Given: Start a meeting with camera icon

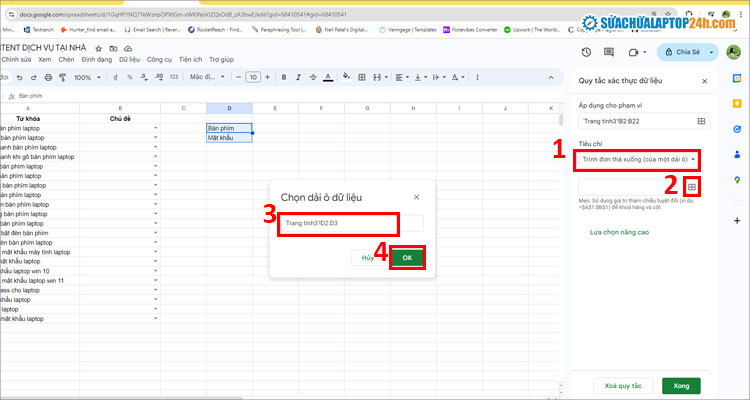Looking at the screenshot, I should coord(634,52).
